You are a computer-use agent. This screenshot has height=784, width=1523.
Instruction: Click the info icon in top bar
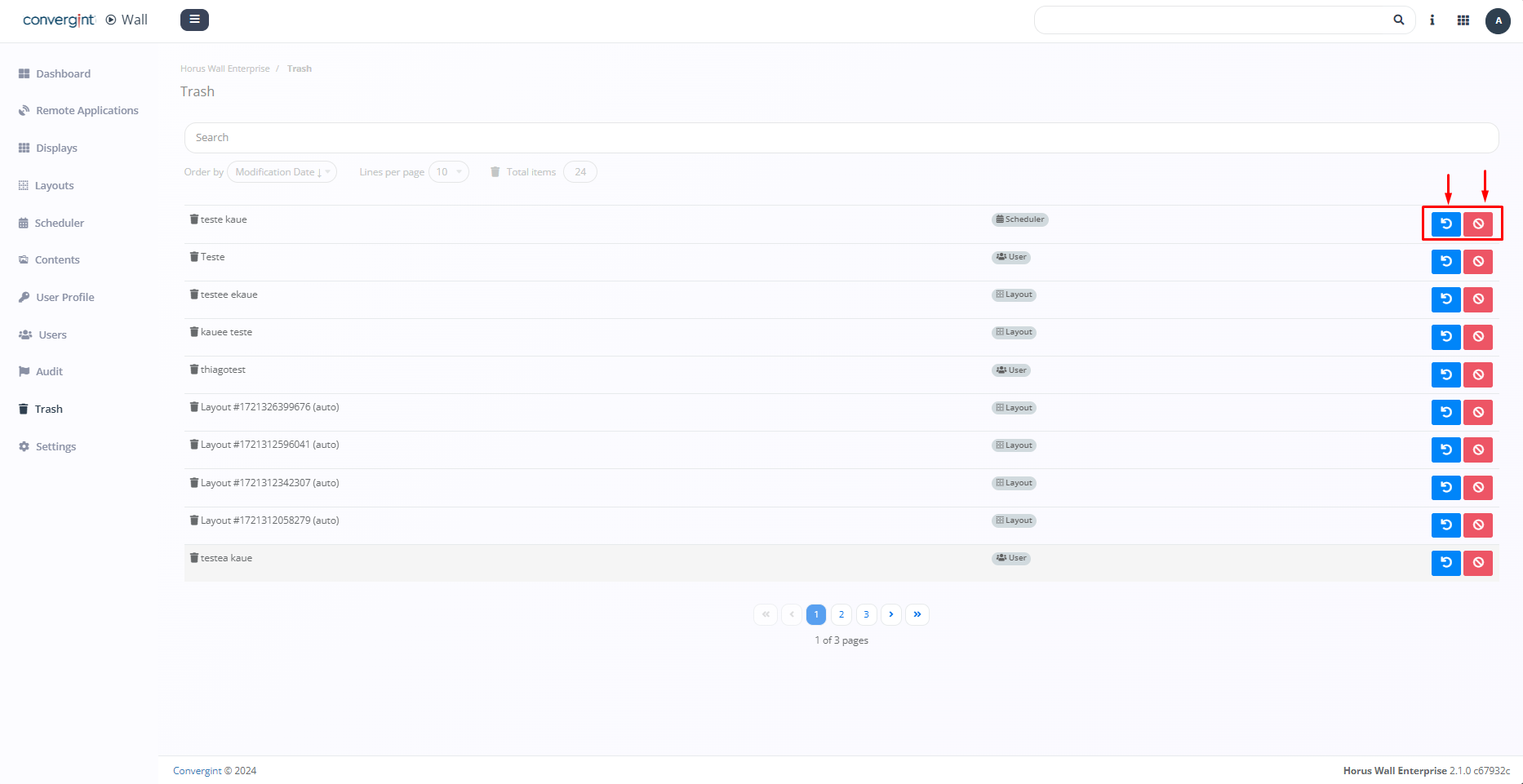pyautogui.click(x=1432, y=20)
